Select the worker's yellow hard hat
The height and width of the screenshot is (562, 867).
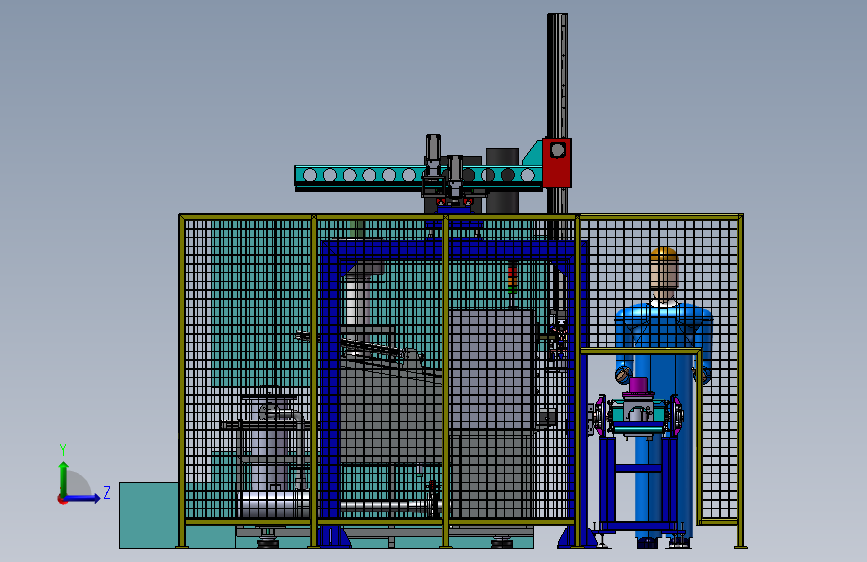tap(664, 256)
